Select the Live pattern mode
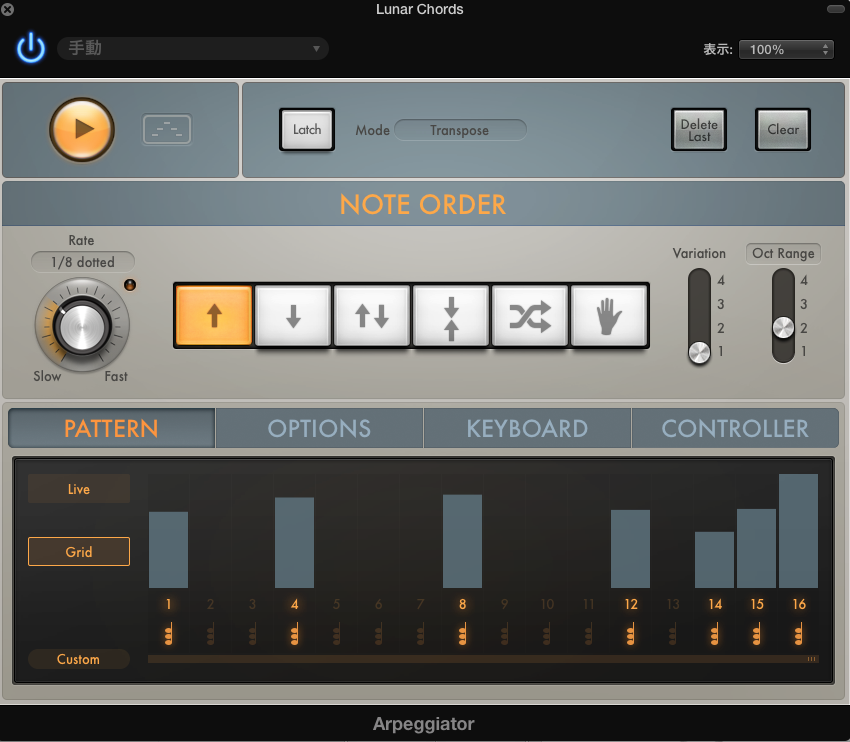 click(79, 489)
